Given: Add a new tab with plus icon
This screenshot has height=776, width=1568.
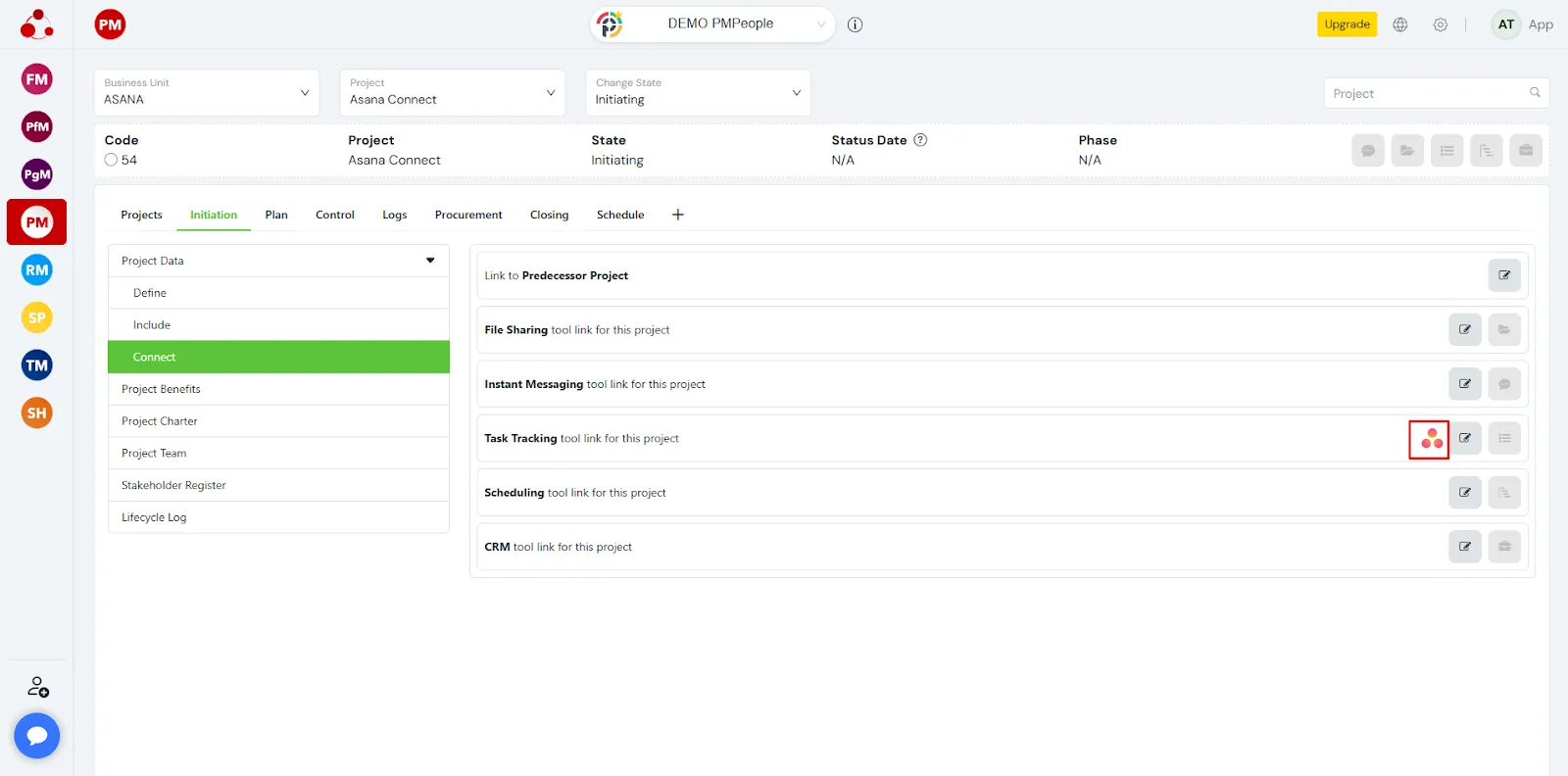Looking at the screenshot, I should point(677,215).
